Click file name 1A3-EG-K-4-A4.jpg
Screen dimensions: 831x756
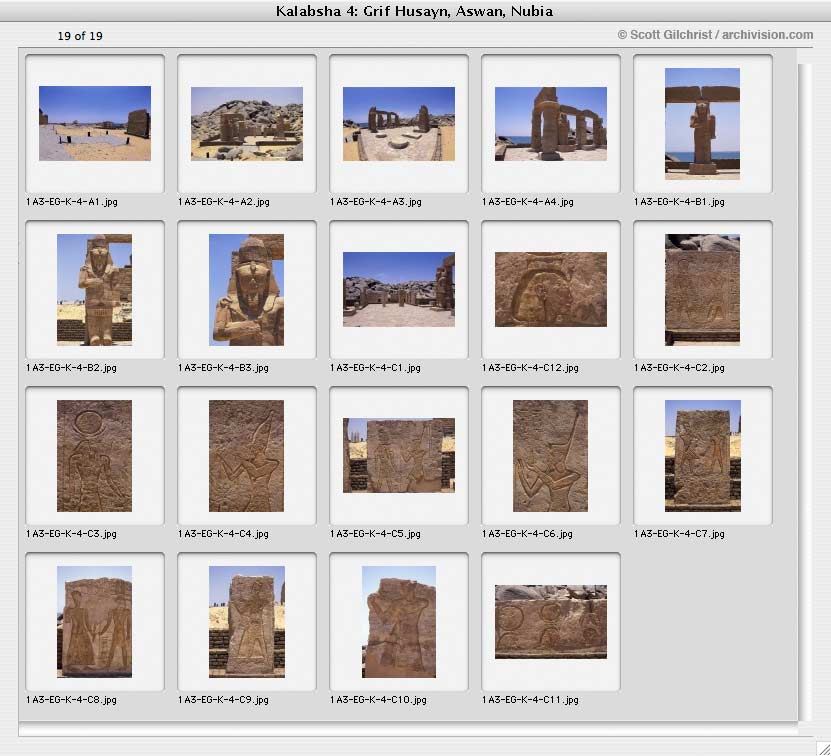pos(528,201)
